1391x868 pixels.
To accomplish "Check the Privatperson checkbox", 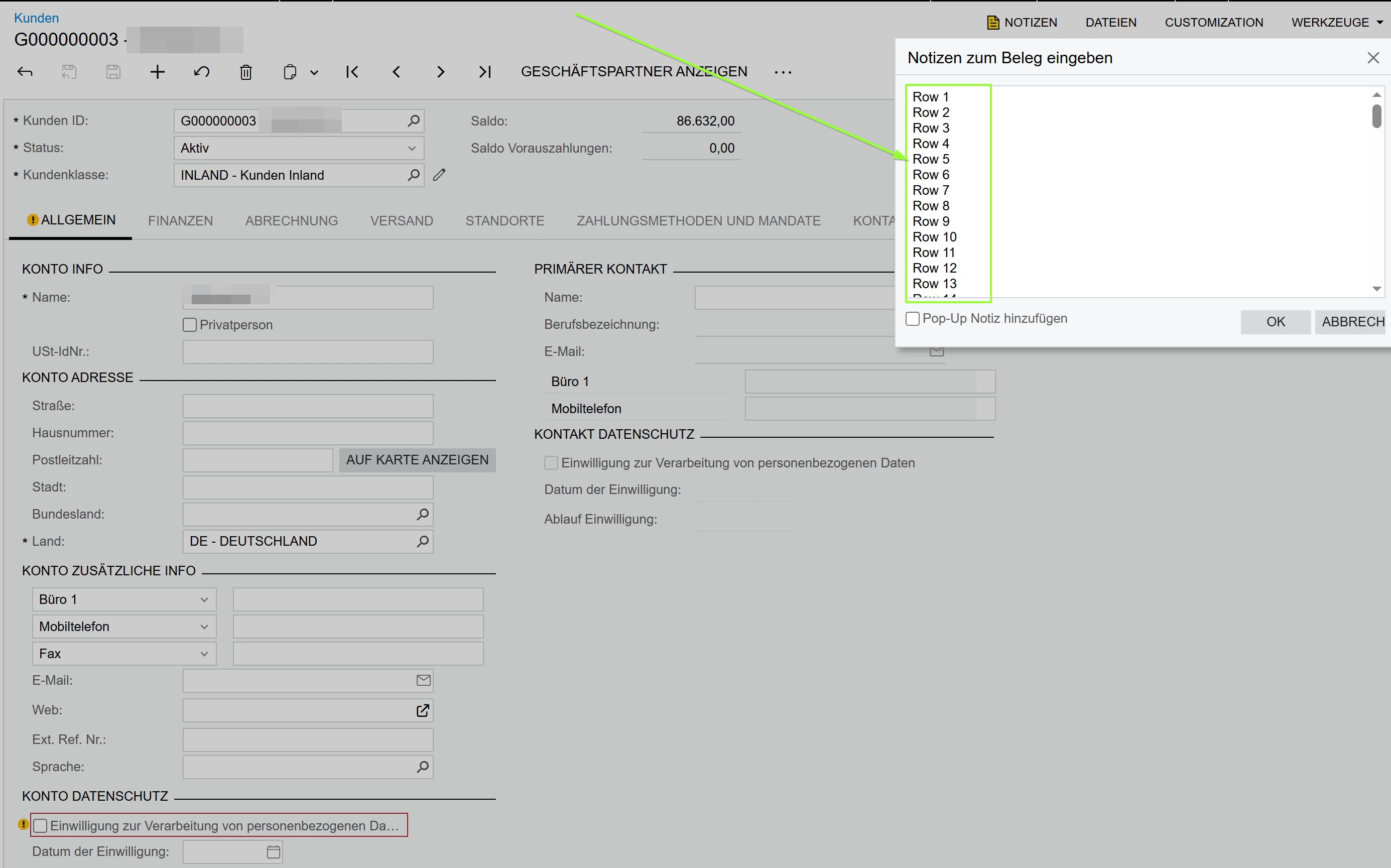I will pyautogui.click(x=189, y=325).
